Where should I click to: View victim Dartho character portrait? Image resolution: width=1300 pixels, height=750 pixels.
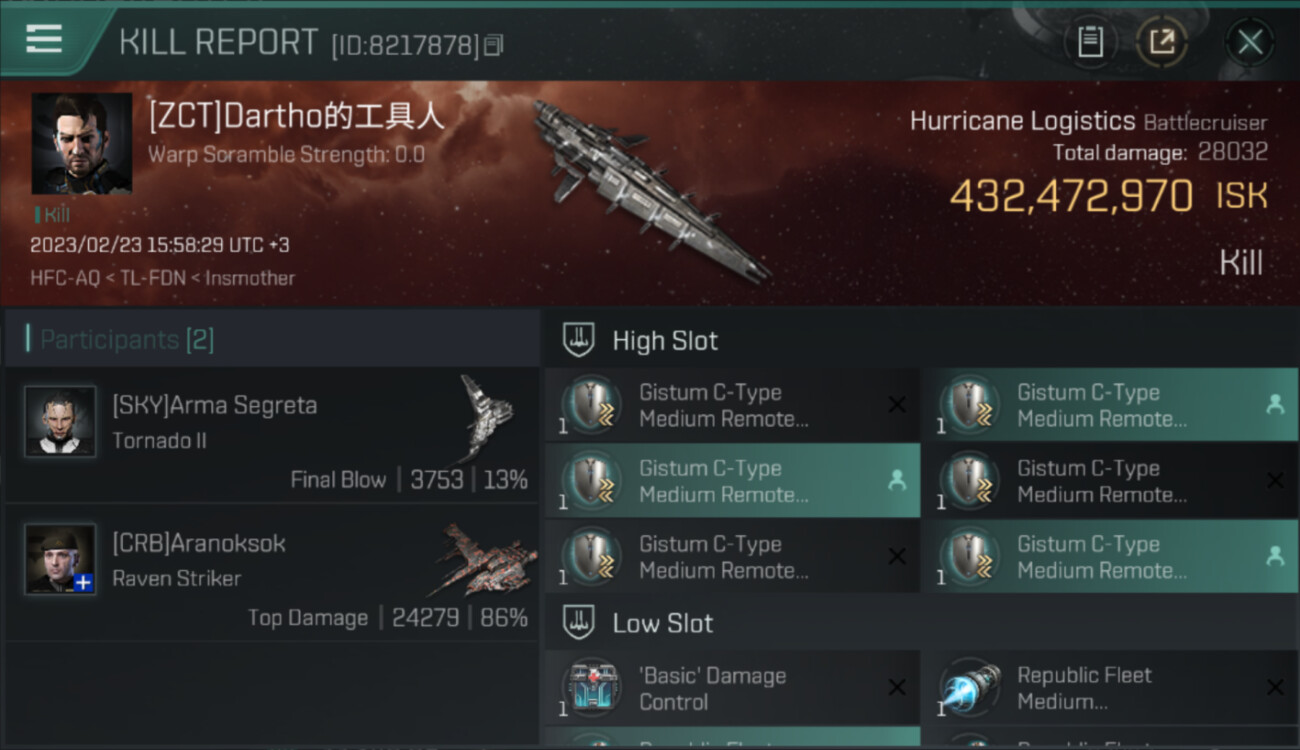click(x=82, y=144)
